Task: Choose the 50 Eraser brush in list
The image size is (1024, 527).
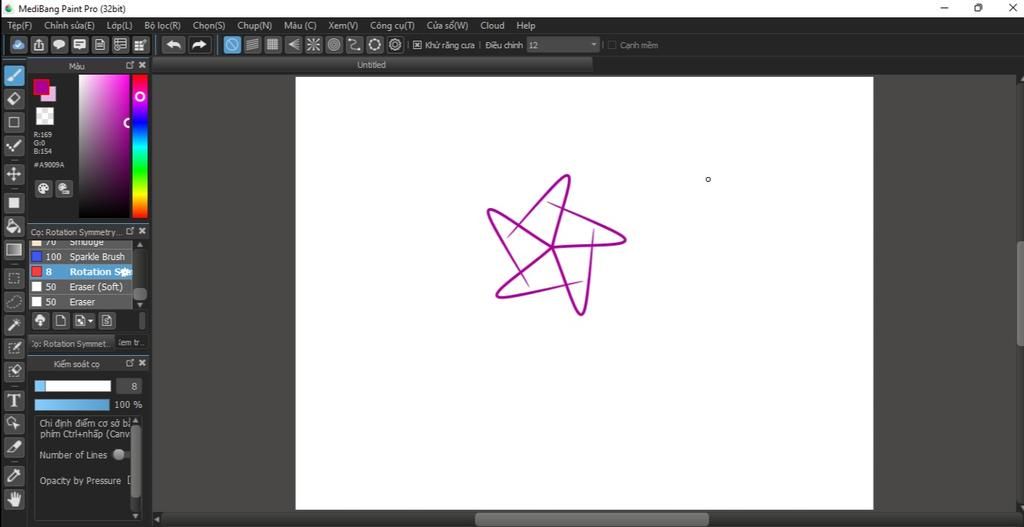Action: (x=81, y=302)
